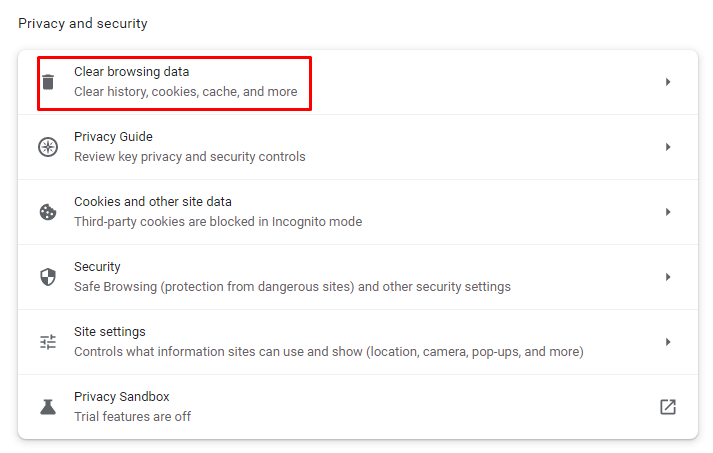Click "Review key privacy and security controls" text
This screenshot has height=453, width=713.
click(x=190, y=156)
